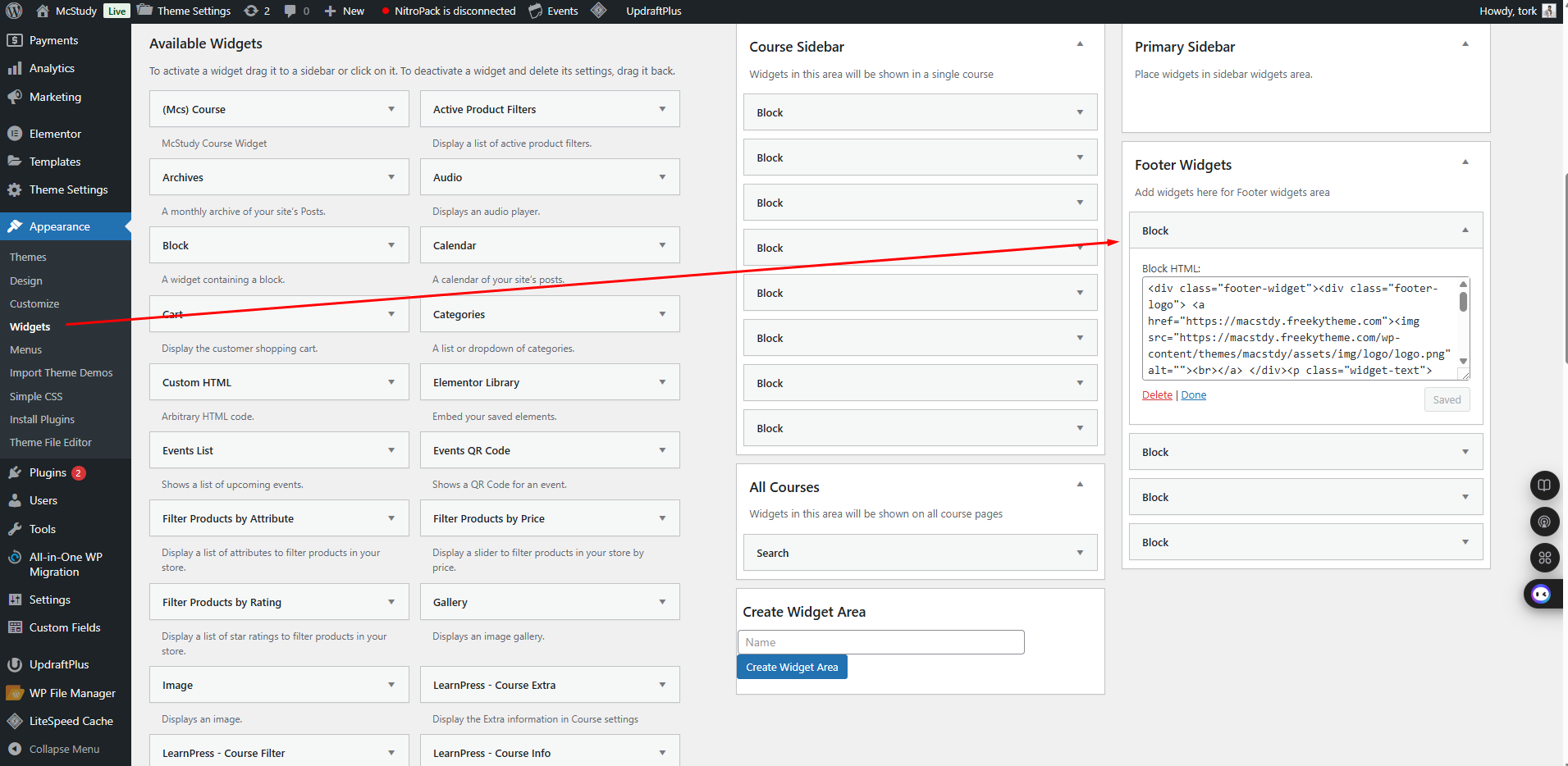Viewport: 1568px width, 766px height.
Task: Collapse the Footer Widgets panel
Action: (1465, 162)
